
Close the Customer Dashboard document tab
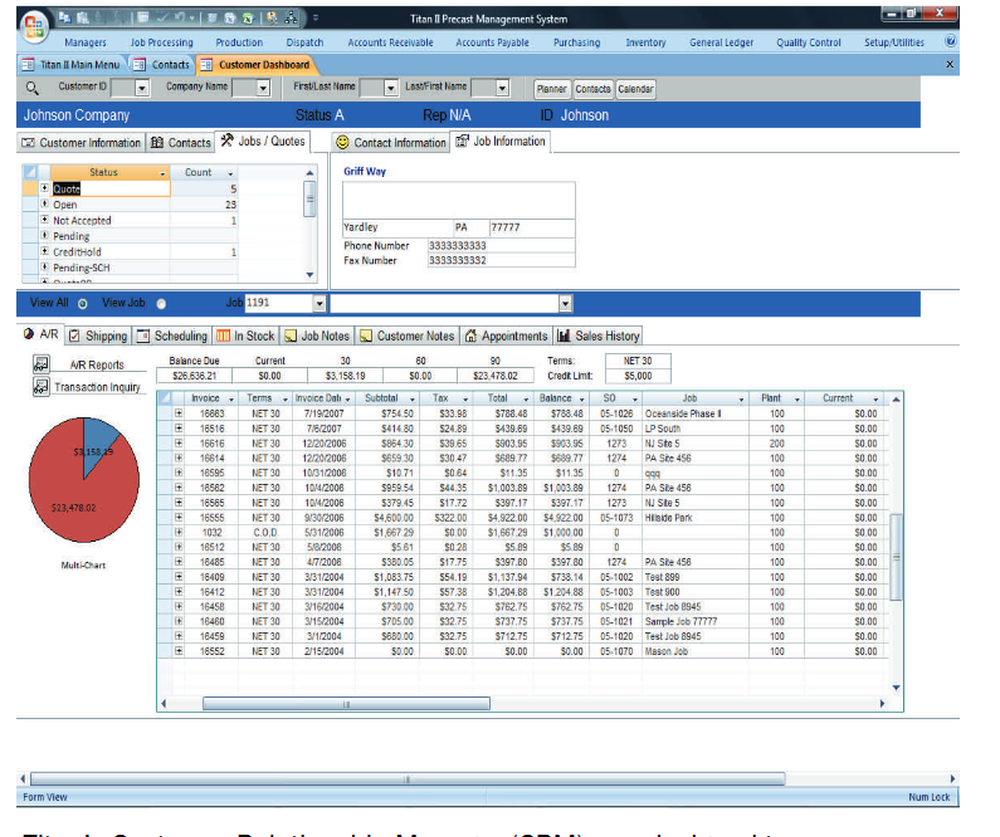pos(950,64)
